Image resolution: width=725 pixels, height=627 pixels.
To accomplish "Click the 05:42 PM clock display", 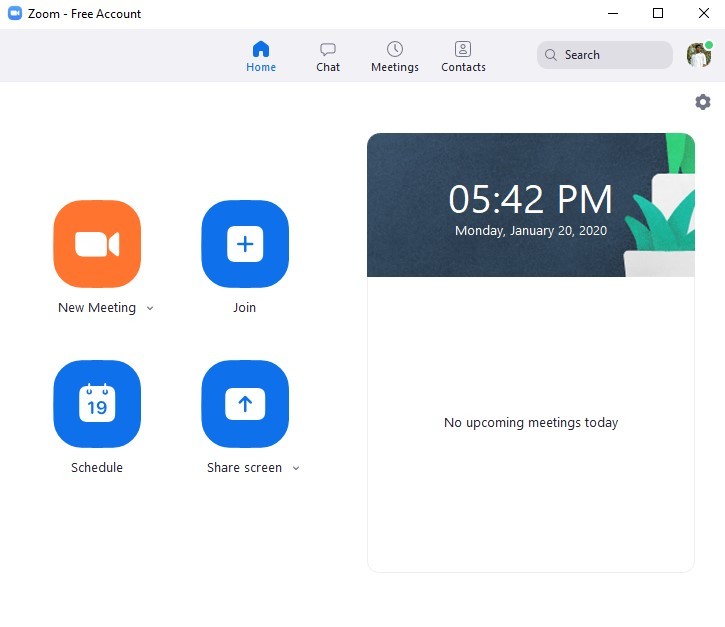I will click(x=530, y=199).
